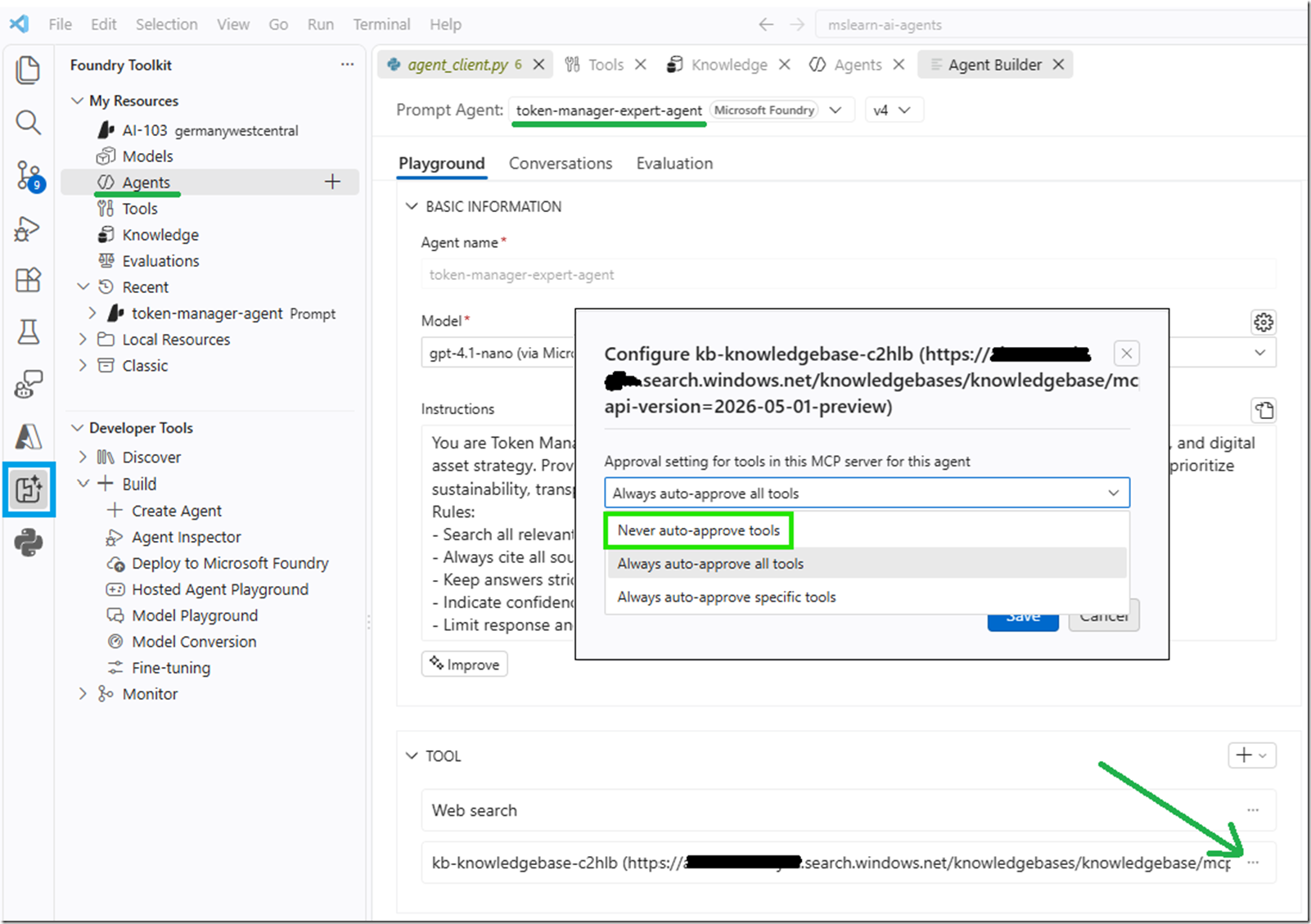This screenshot has width=1311, height=924.
Task: Open Create Agent under Build
Action: tap(177, 511)
